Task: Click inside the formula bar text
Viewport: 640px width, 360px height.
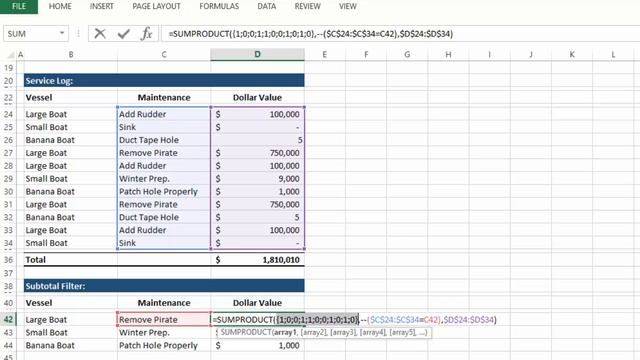Action: coord(311,34)
